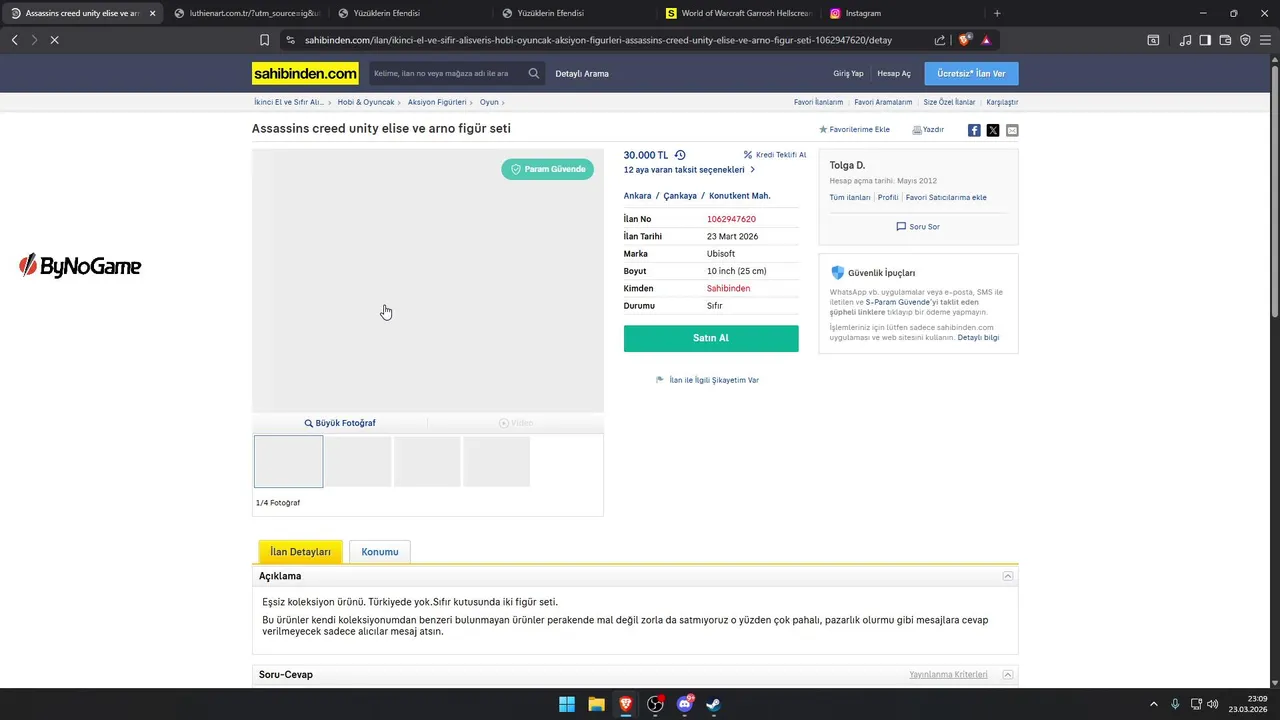1280x720 pixels.
Task: Click the sahibinden.com logo
Action: (305, 73)
